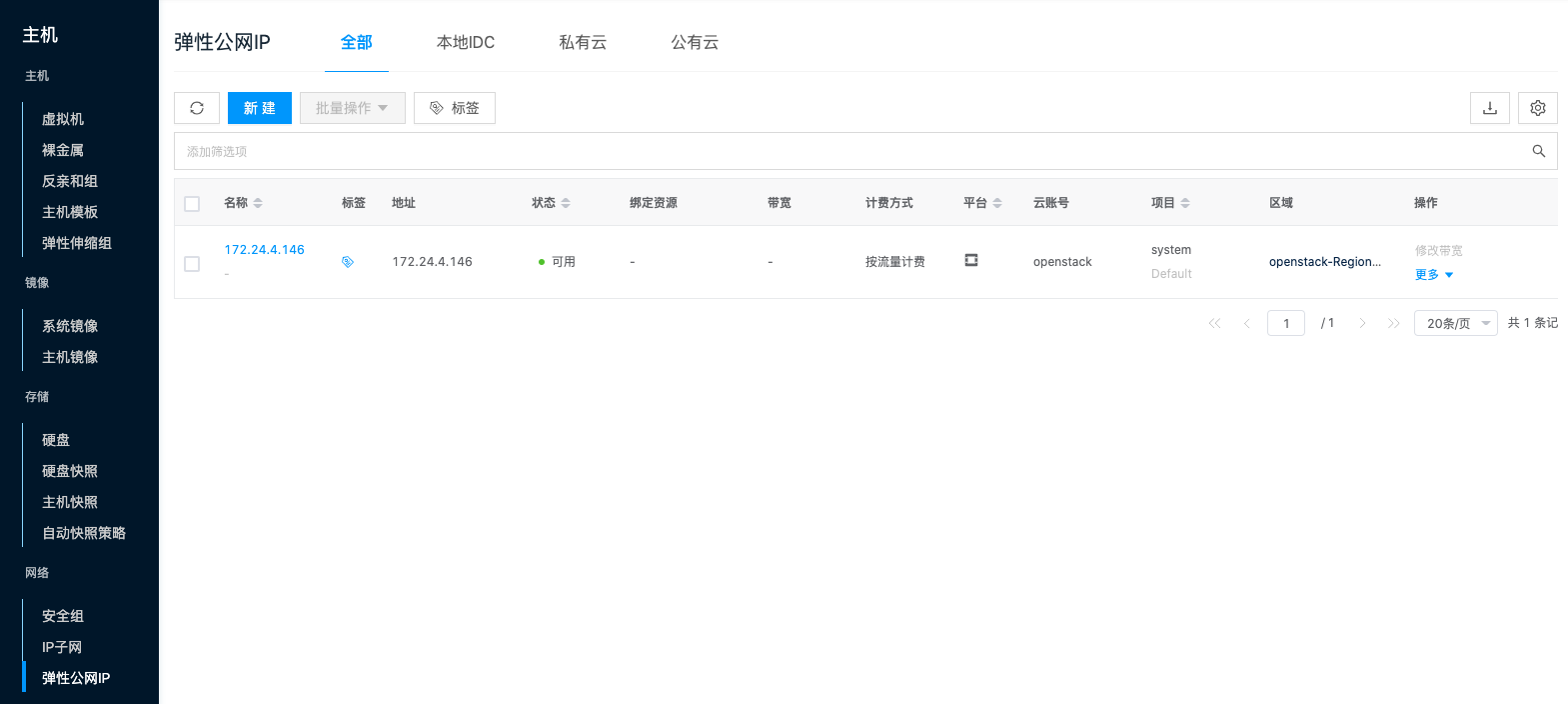
Task: Toggle select-all checkbox in table header
Action: point(192,204)
